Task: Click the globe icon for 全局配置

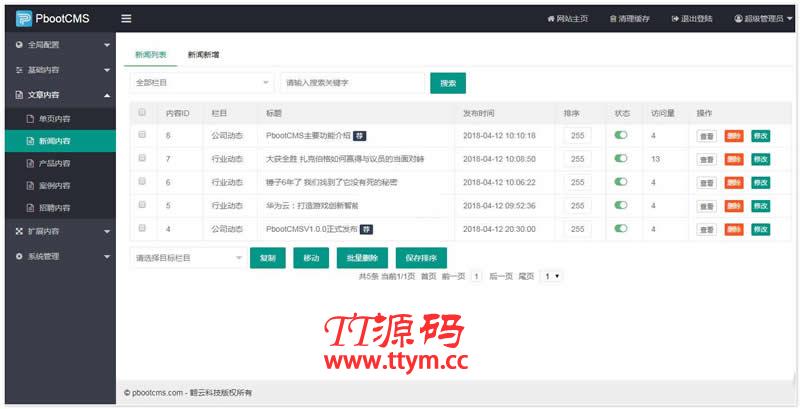Action: (19, 45)
